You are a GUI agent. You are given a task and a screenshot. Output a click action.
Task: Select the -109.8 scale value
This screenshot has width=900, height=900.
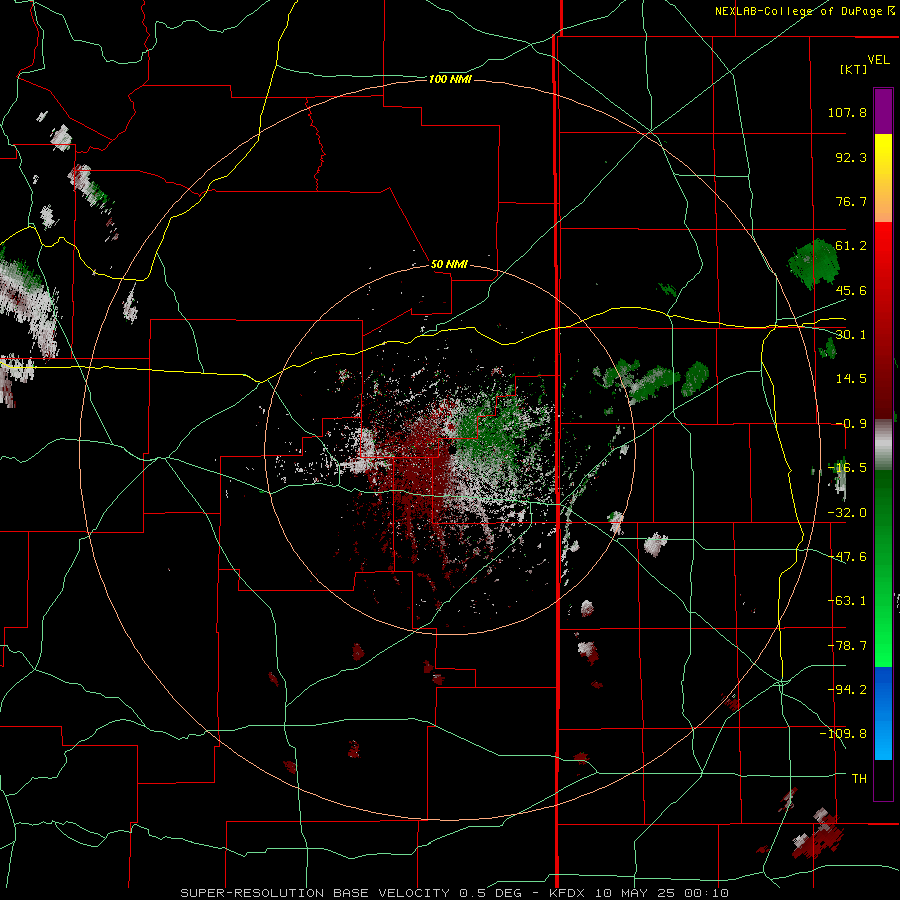coord(843,734)
